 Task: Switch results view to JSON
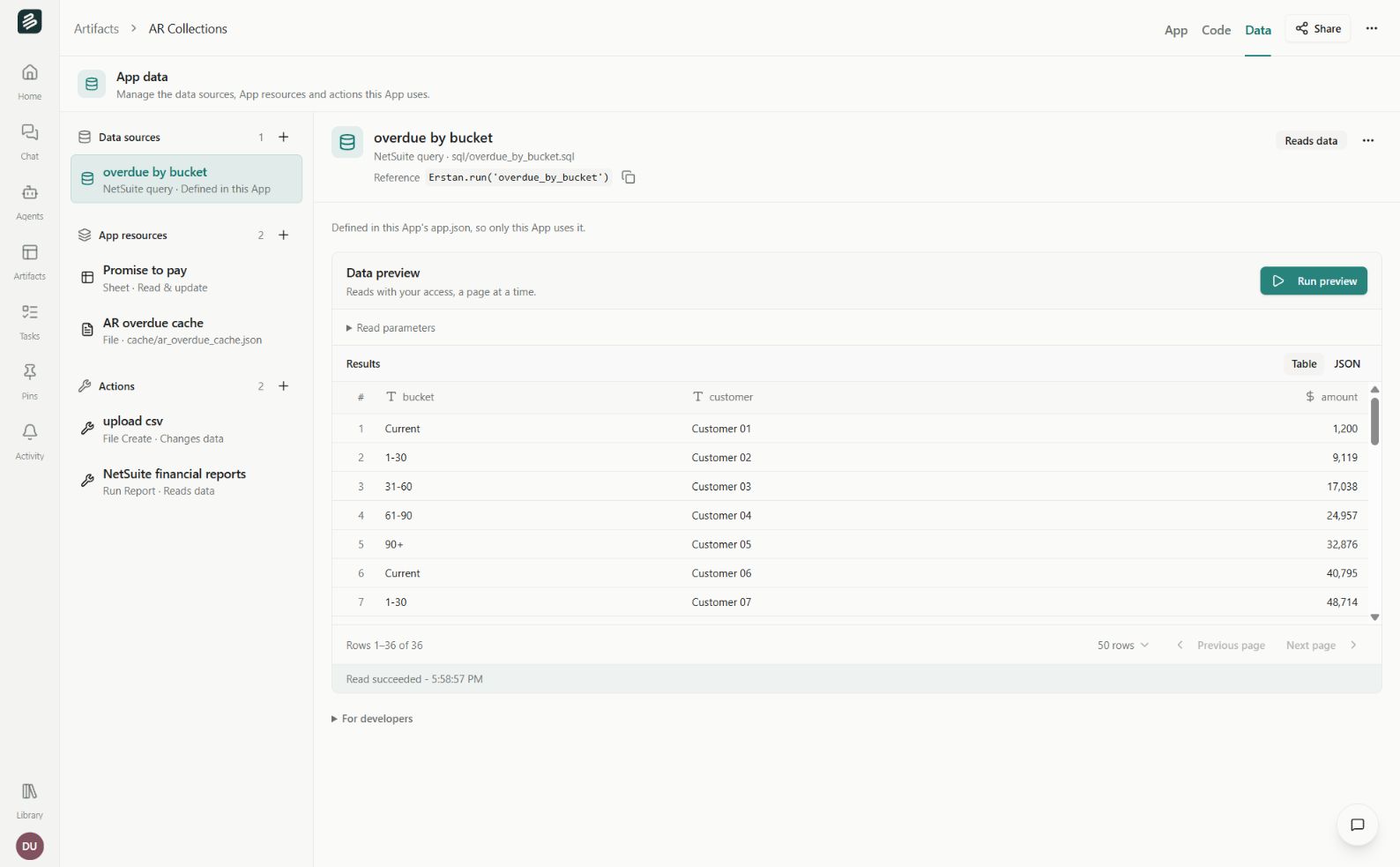[1347, 363]
